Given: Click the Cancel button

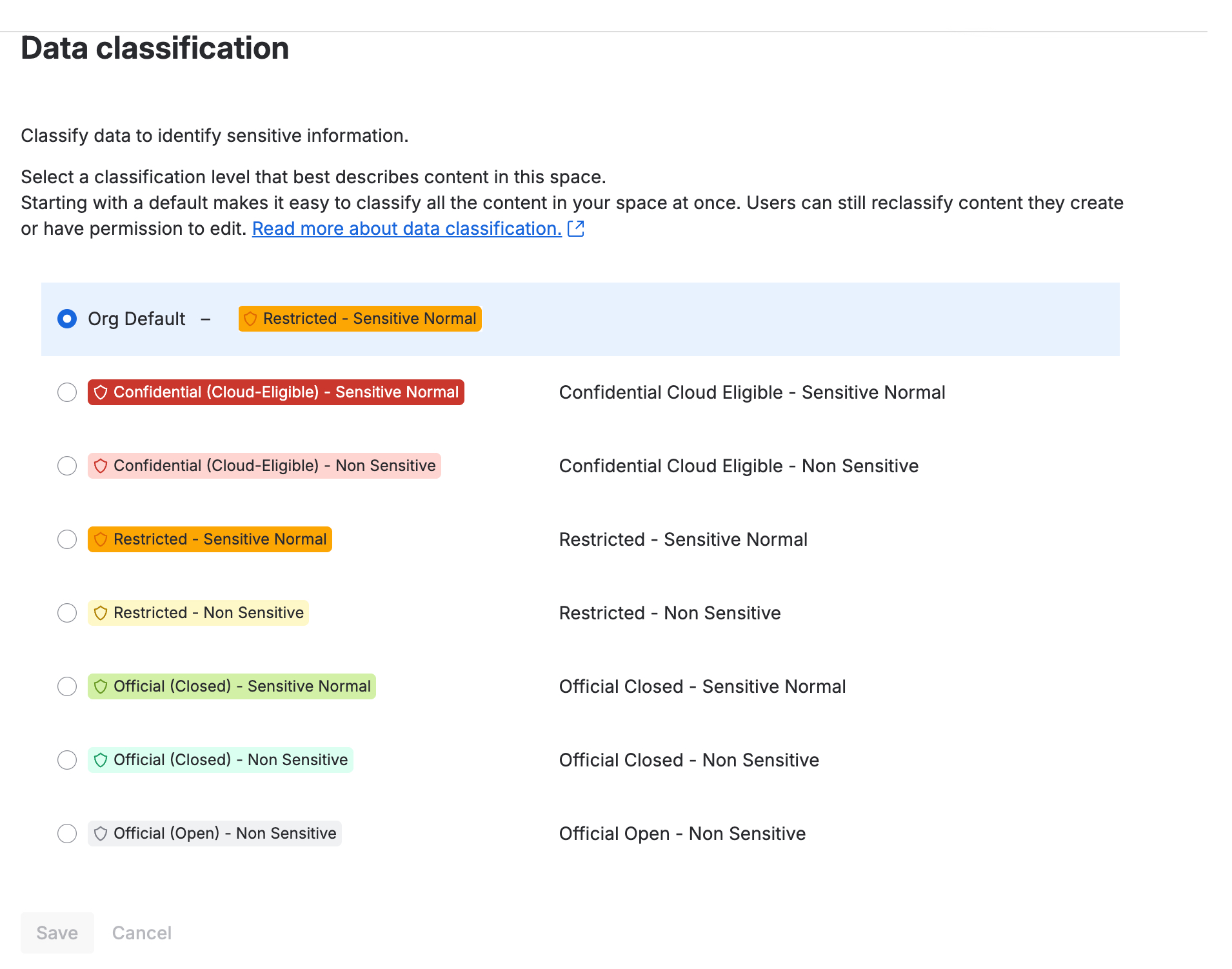Looking at the screenshot, I should point(142,933).
